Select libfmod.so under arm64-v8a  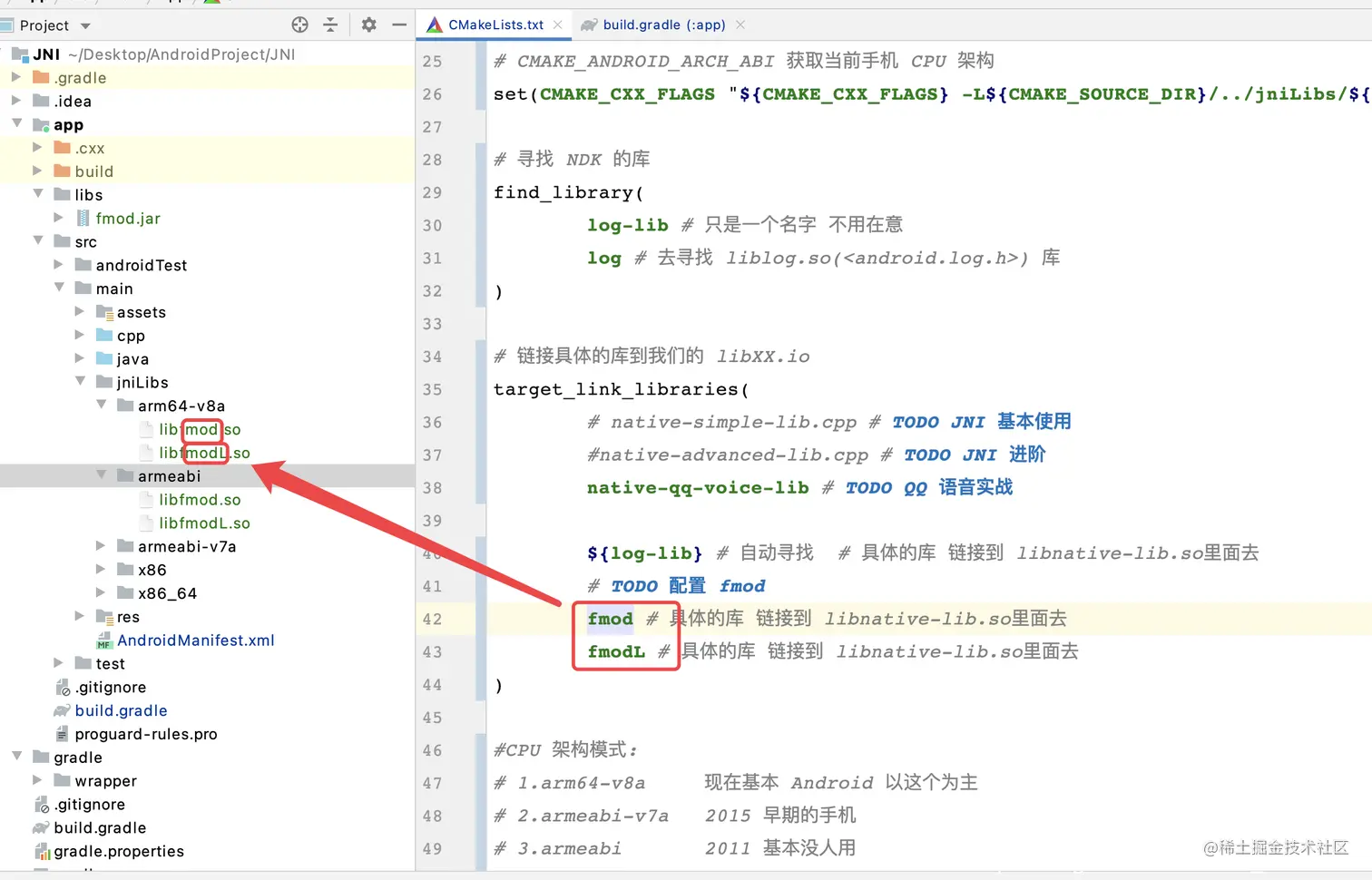click(200, 429)
